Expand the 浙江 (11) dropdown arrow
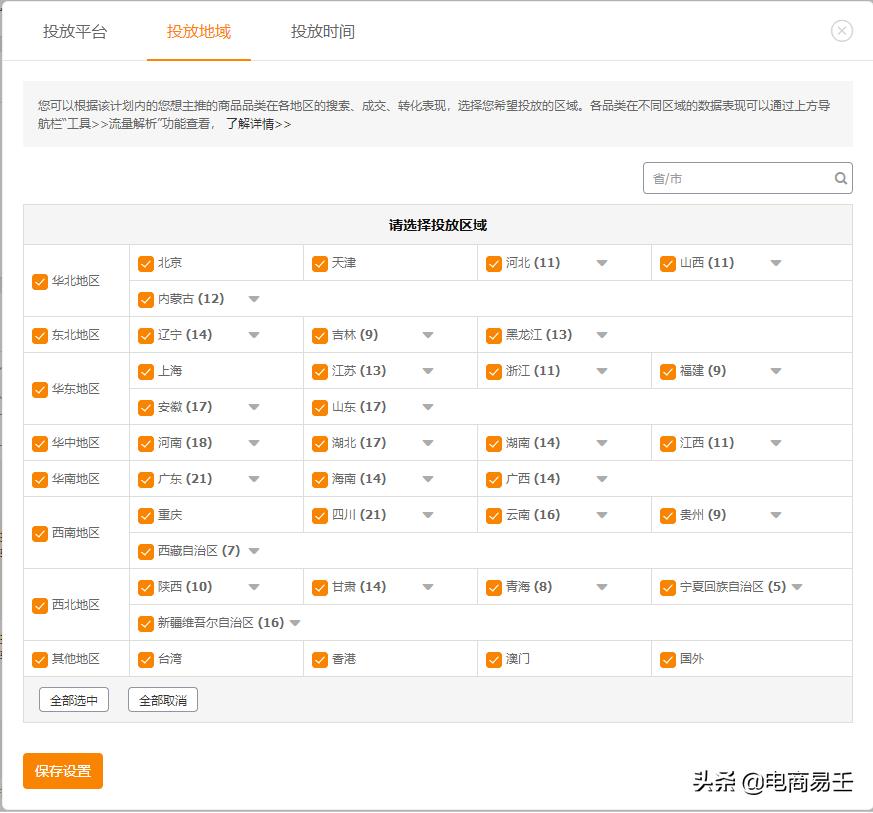The image size is (873, 813). click(602, 371)
